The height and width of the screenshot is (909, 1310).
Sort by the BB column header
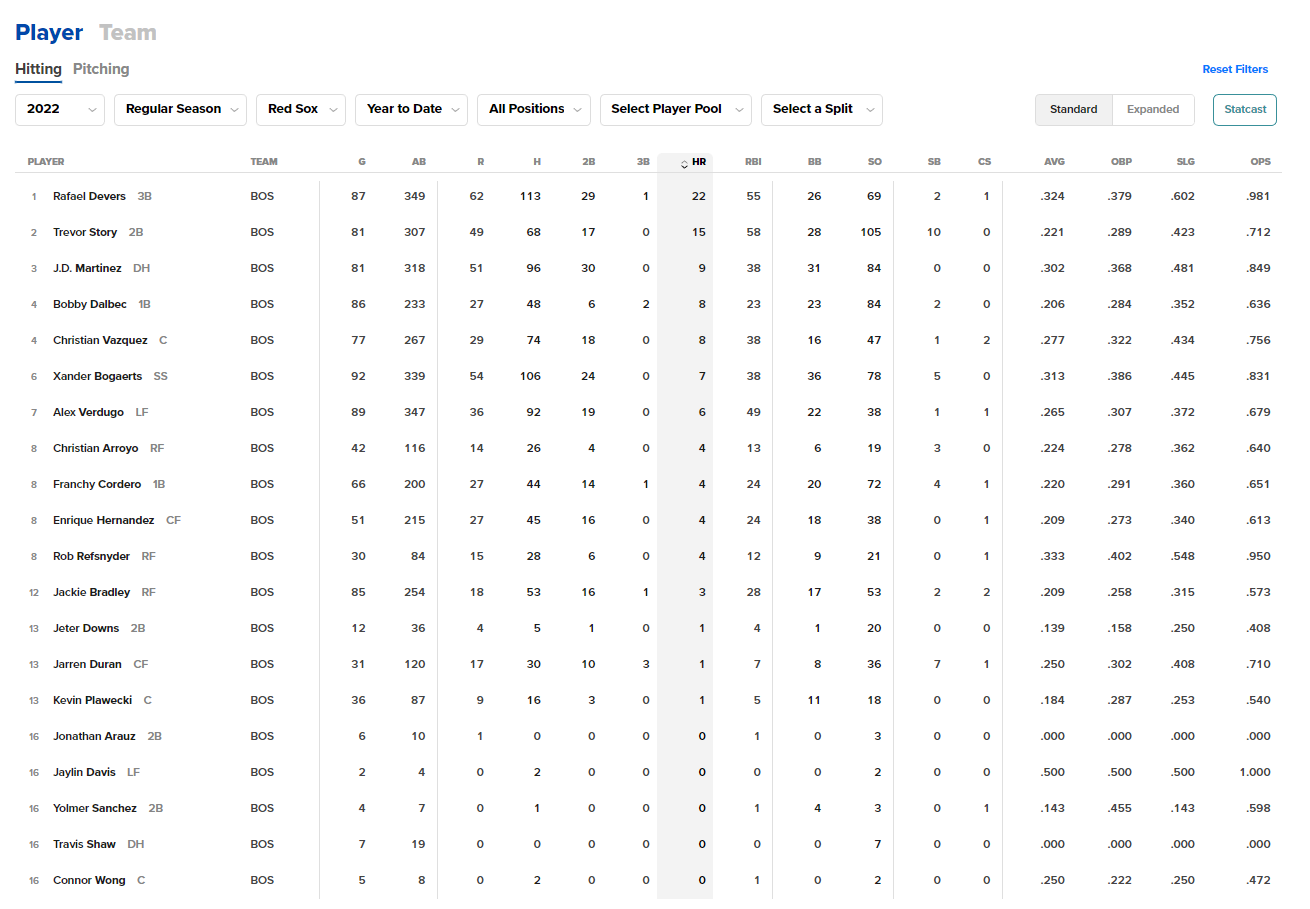814,162
